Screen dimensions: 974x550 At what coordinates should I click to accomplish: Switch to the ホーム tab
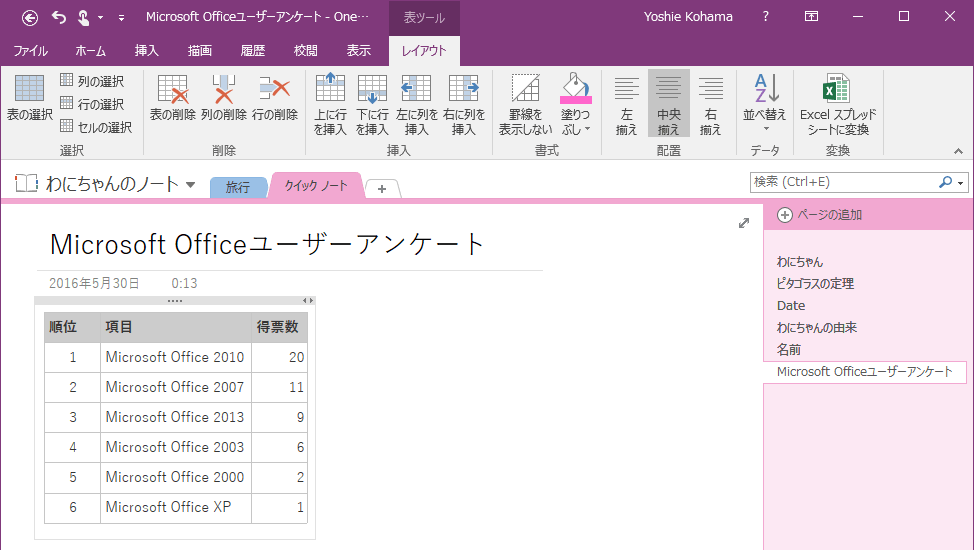pos(91,50)
